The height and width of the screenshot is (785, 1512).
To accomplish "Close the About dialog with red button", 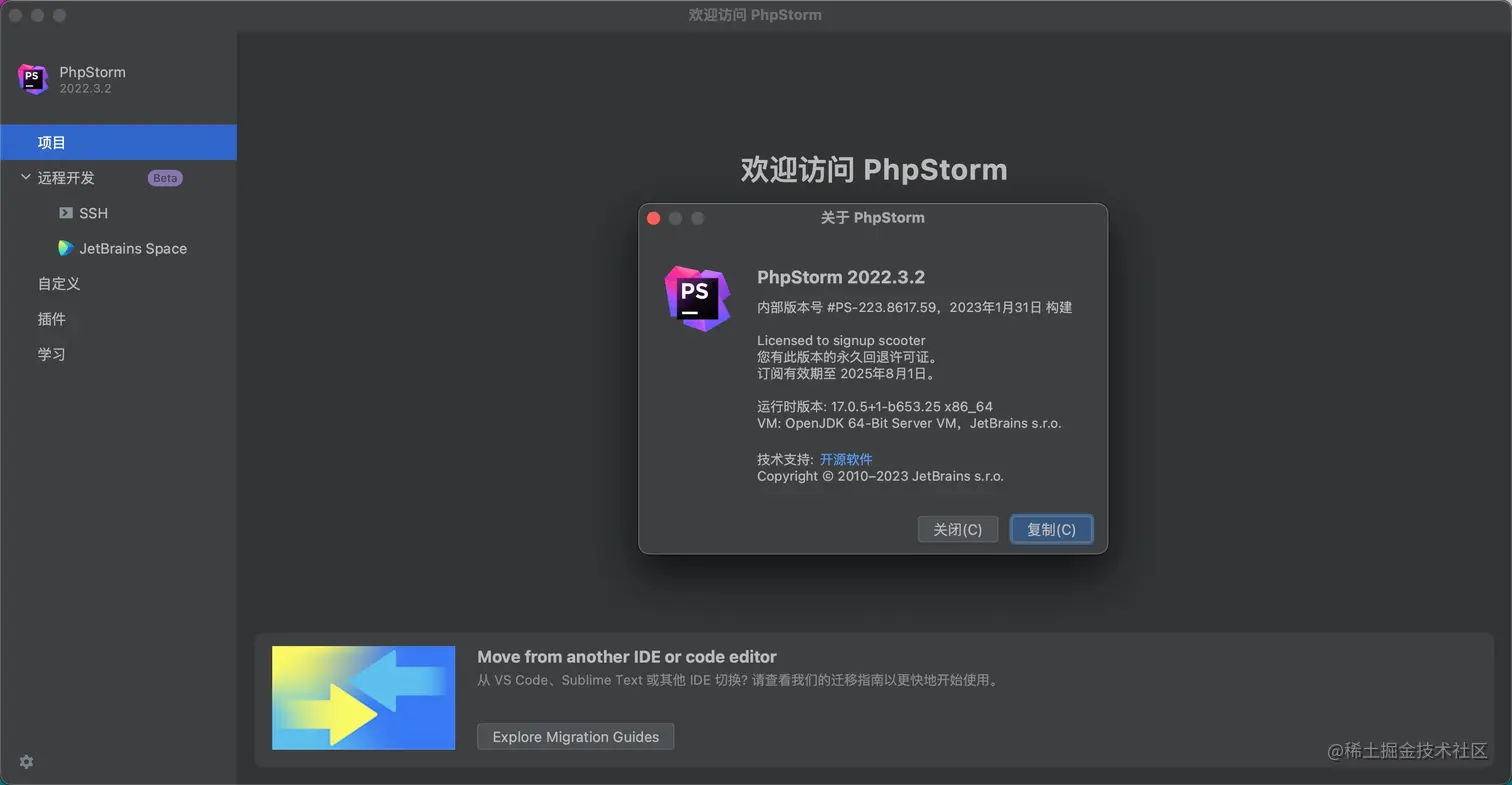I will (654, 218).
